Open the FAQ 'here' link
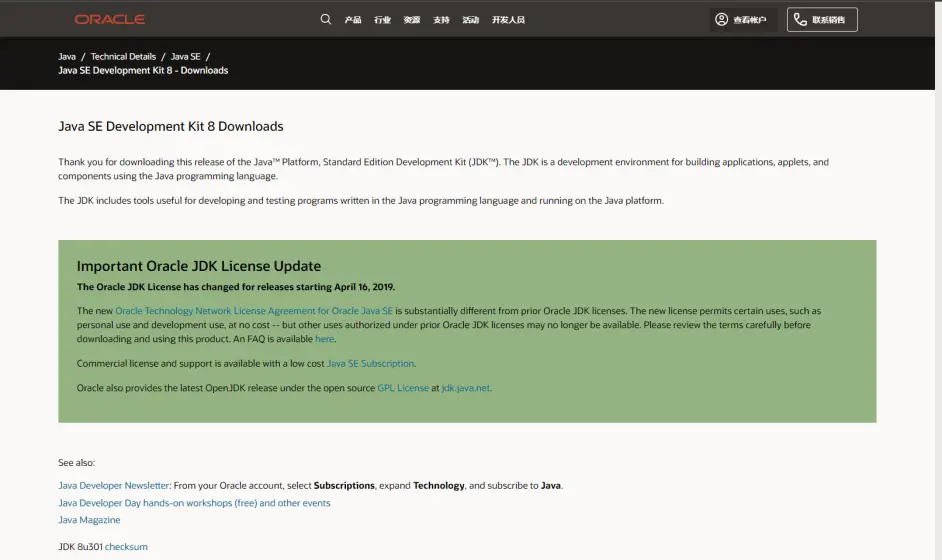Image resolution: width=942 pixels, height=560 pixels. (324, 339)
